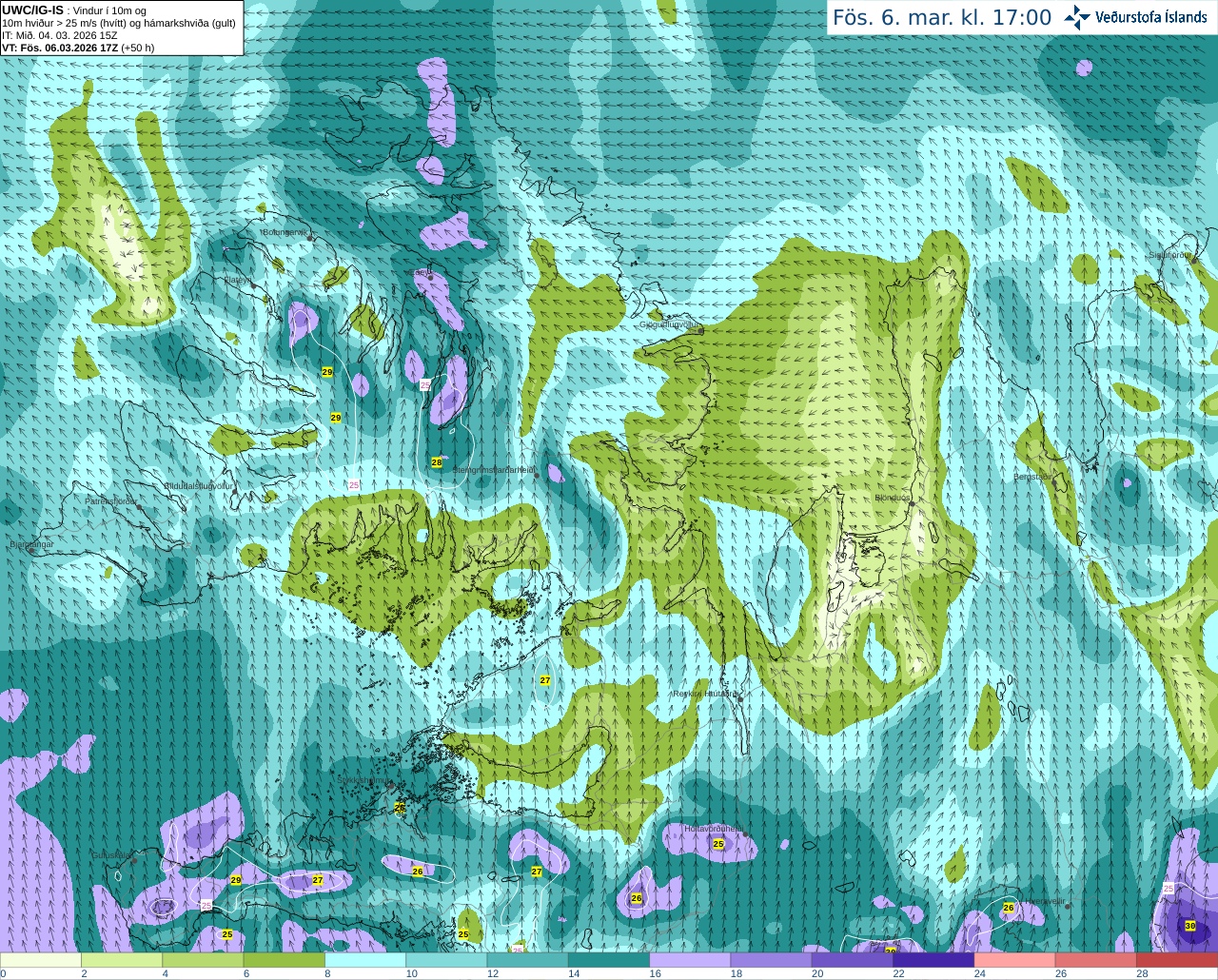Pick the light purple 16–18 legend swatch
Viewport: 1218px width, 980px height.
coord(690,959)
